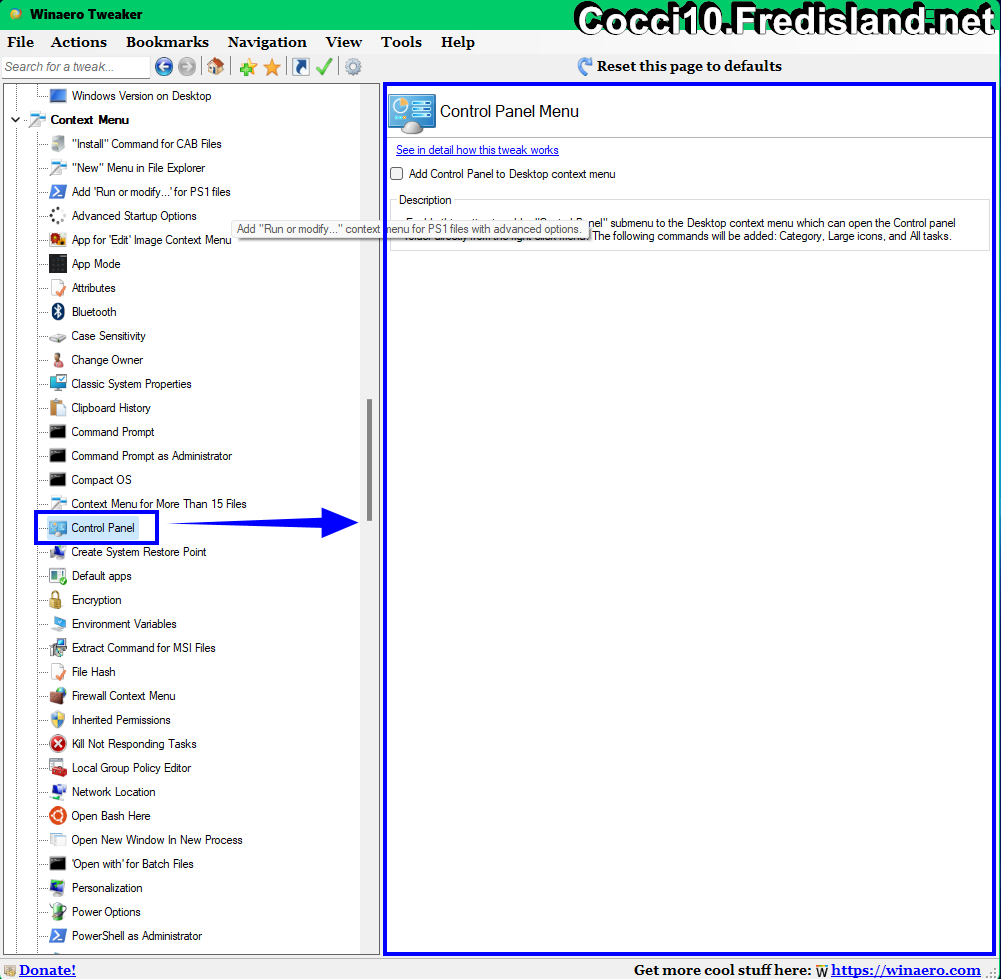The width and height of the screenshot is (1001, 979).
Task: Click the Search for a tweak field
Action: pyautogui.click(x=75, y=67)
